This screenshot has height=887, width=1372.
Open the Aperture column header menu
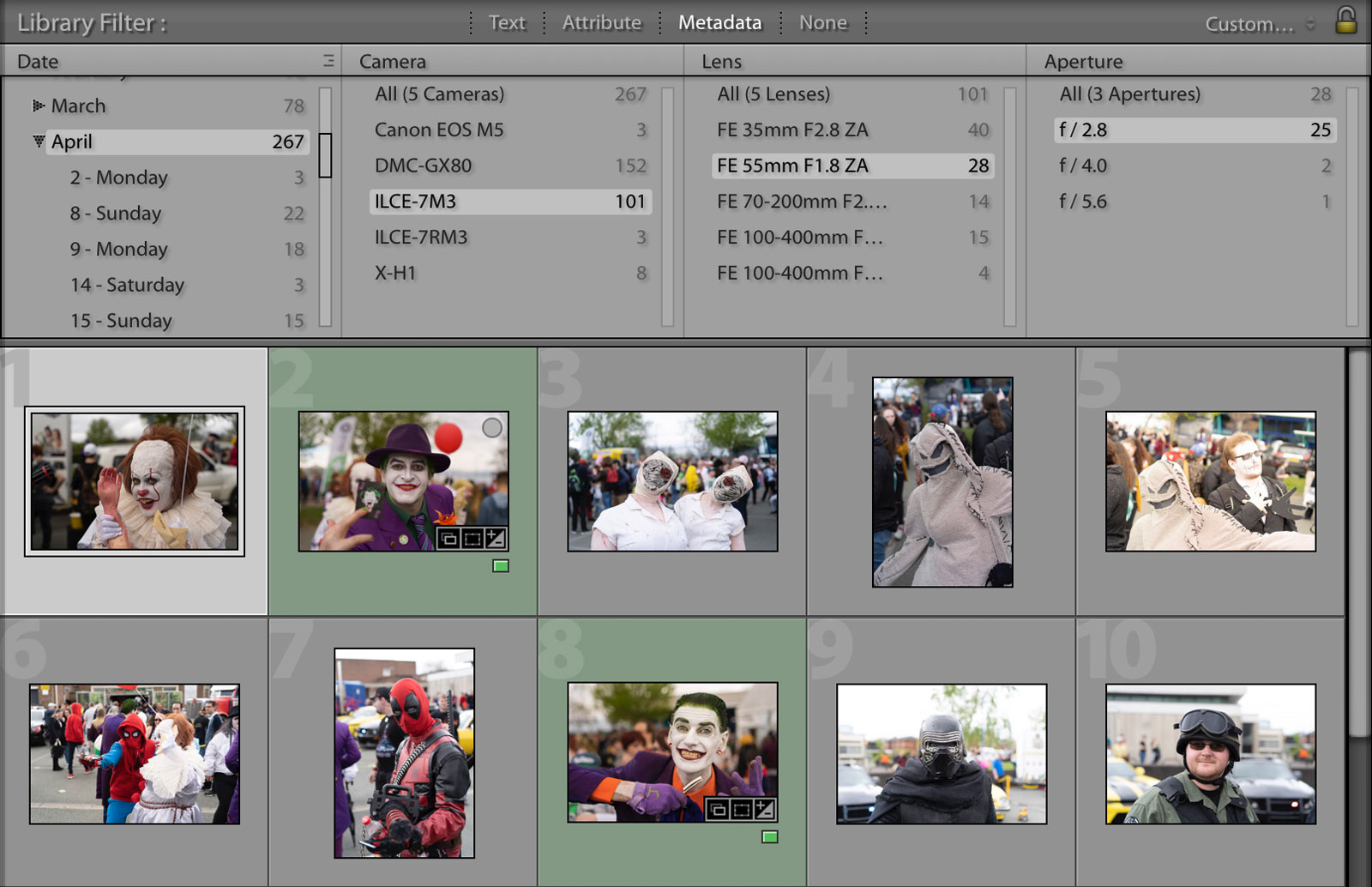pyautogui.click(x=1083, y=62)
